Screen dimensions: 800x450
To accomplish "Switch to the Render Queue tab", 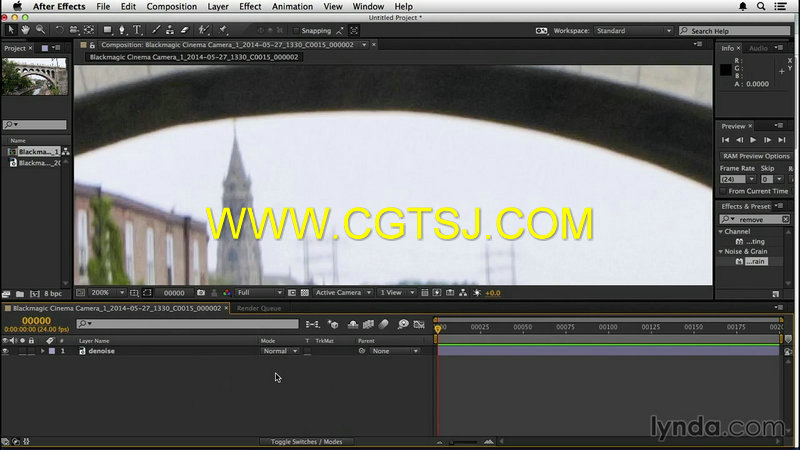I will [x=259, y=308].
